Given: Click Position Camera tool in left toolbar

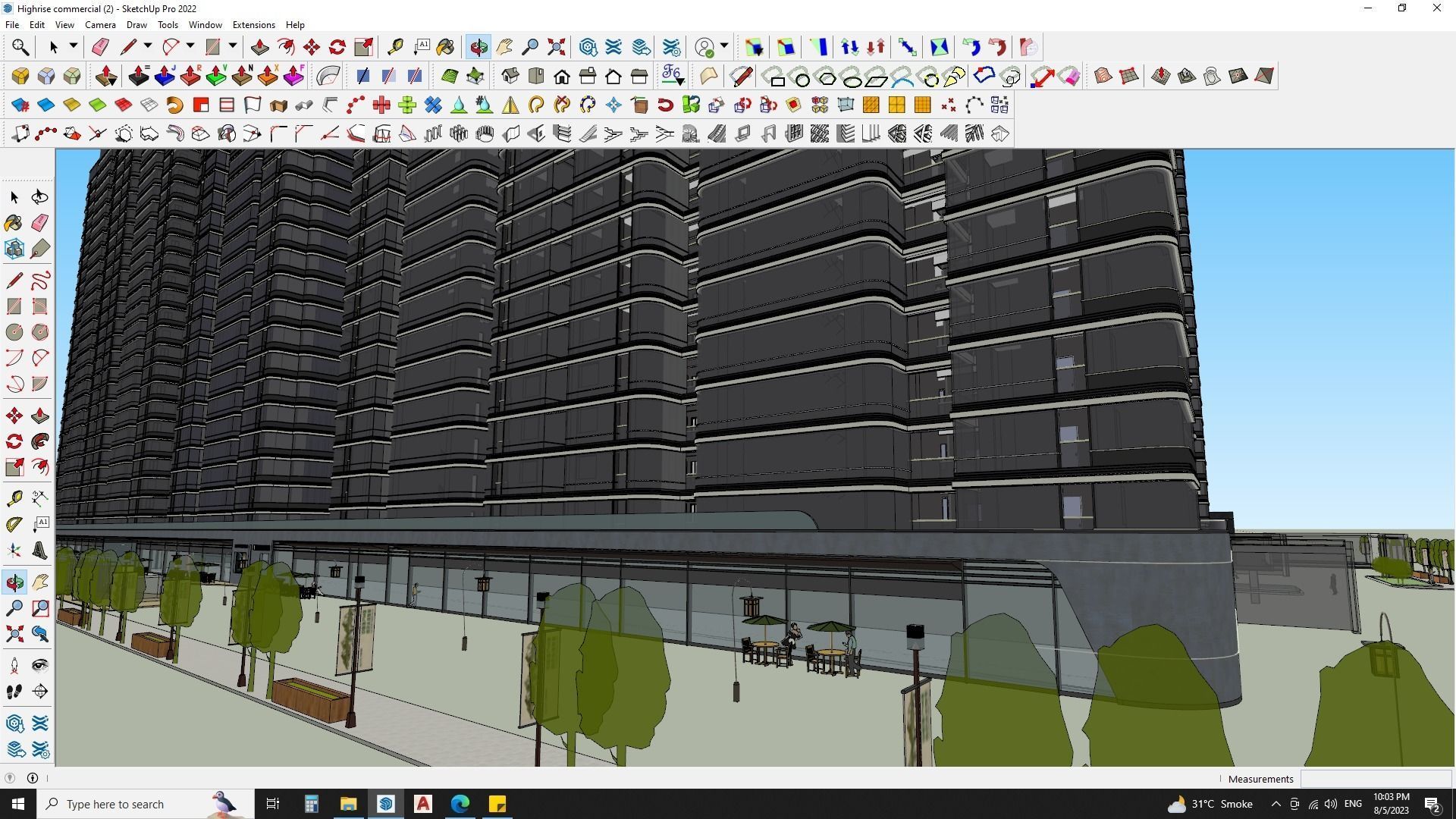Looking at the screenshot, I should (x=14, y=666).
